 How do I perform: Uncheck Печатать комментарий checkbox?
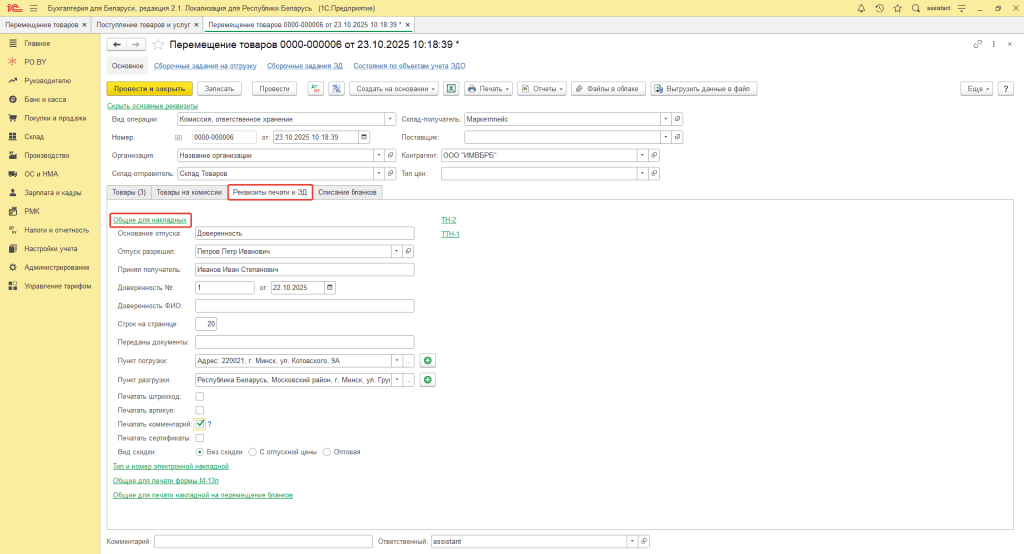200,424
